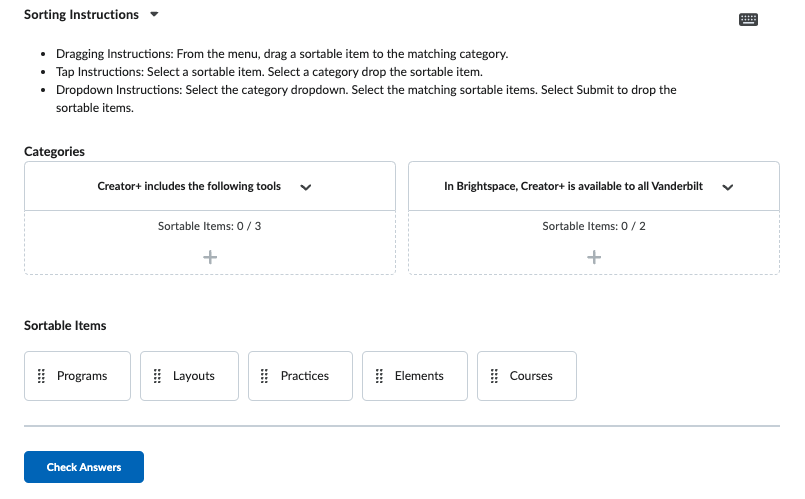The height and width of the screenshot is (499, 805).
Task: Select the Courses sortable item
Action: [531, 376]
